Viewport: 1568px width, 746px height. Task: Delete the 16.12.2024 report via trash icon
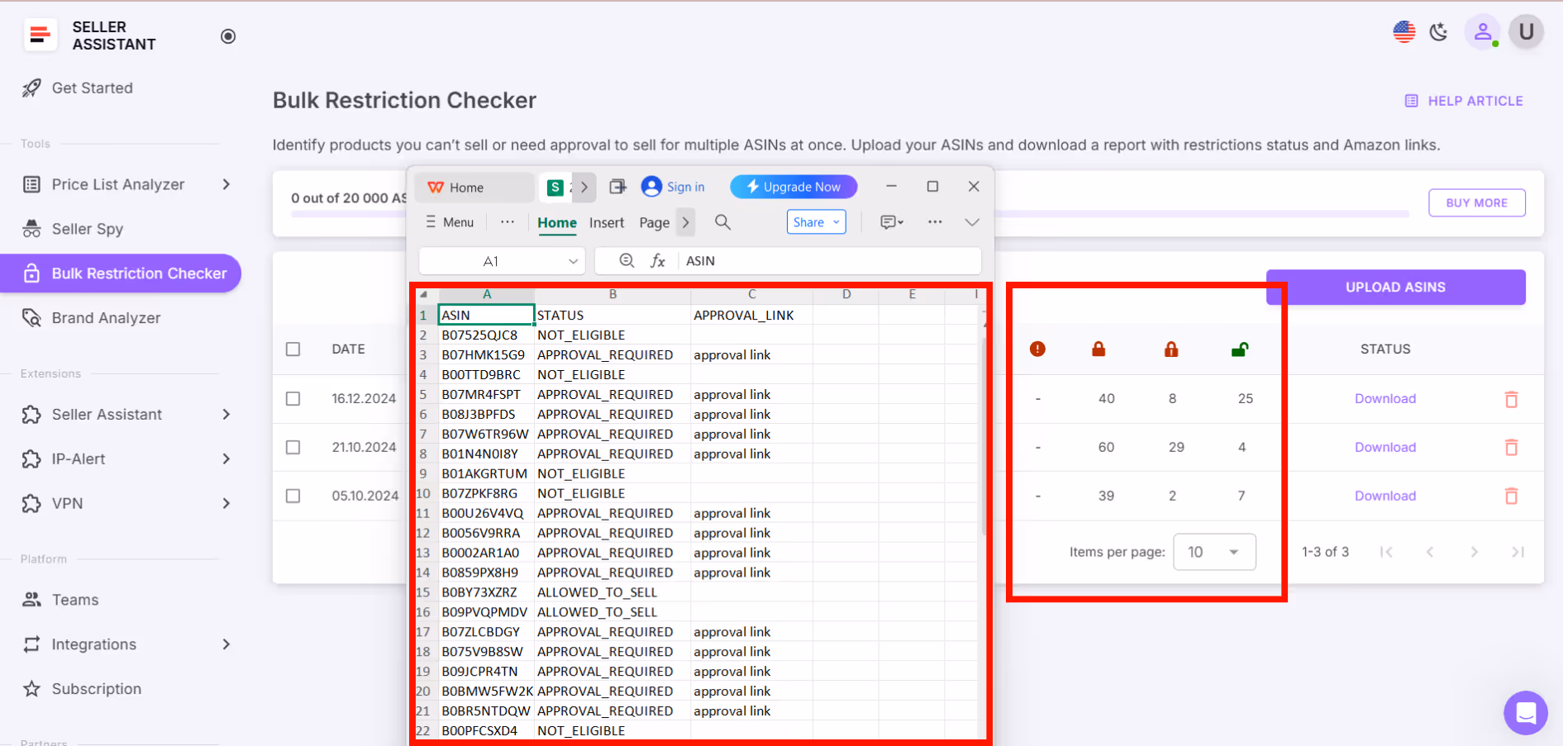pyautogui.click(x=1511, y=399)
